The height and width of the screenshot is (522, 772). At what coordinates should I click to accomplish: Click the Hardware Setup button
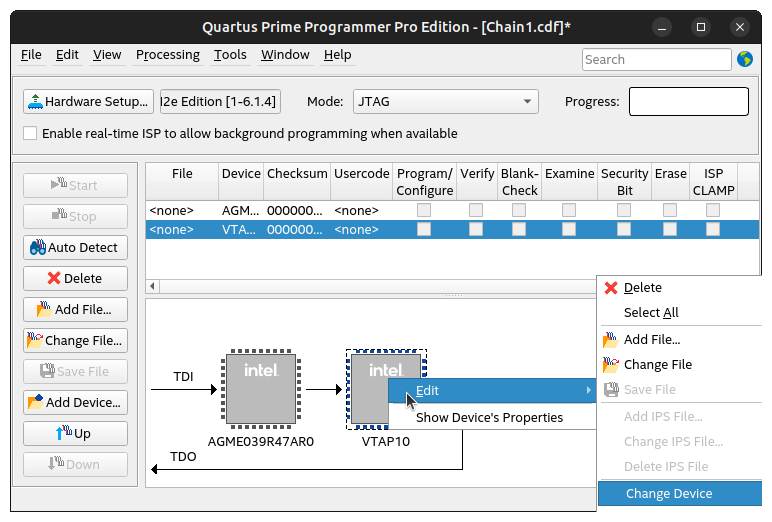(88, 101)
